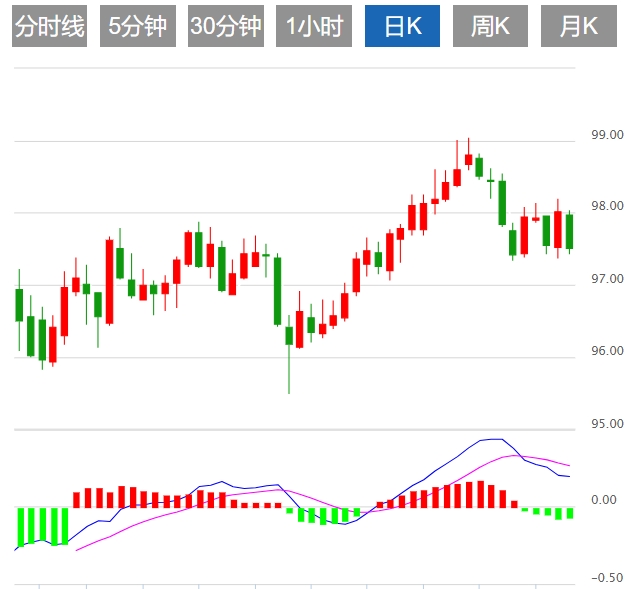Screen dimensions: 637x589
Task: Open the 月K monthly chart
Action: pyautogui.click(x=578, y=27)
